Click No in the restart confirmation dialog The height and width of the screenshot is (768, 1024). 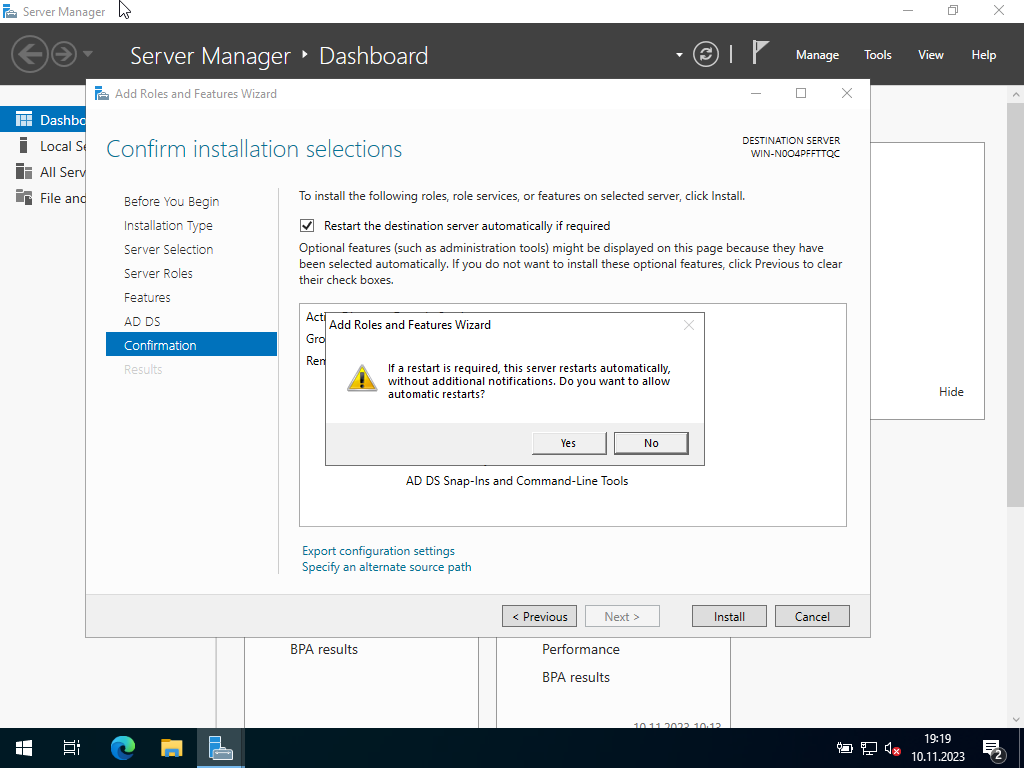click(x=651, y=443)
